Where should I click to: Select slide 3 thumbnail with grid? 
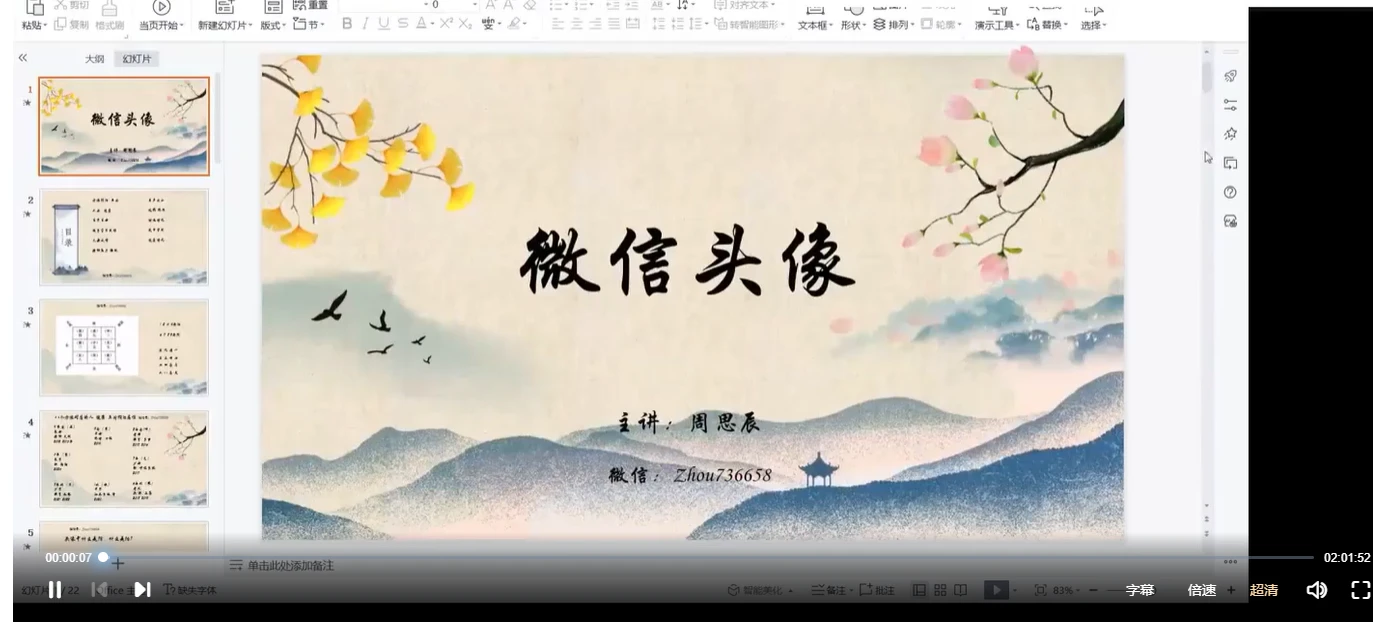tap(124, 348)
